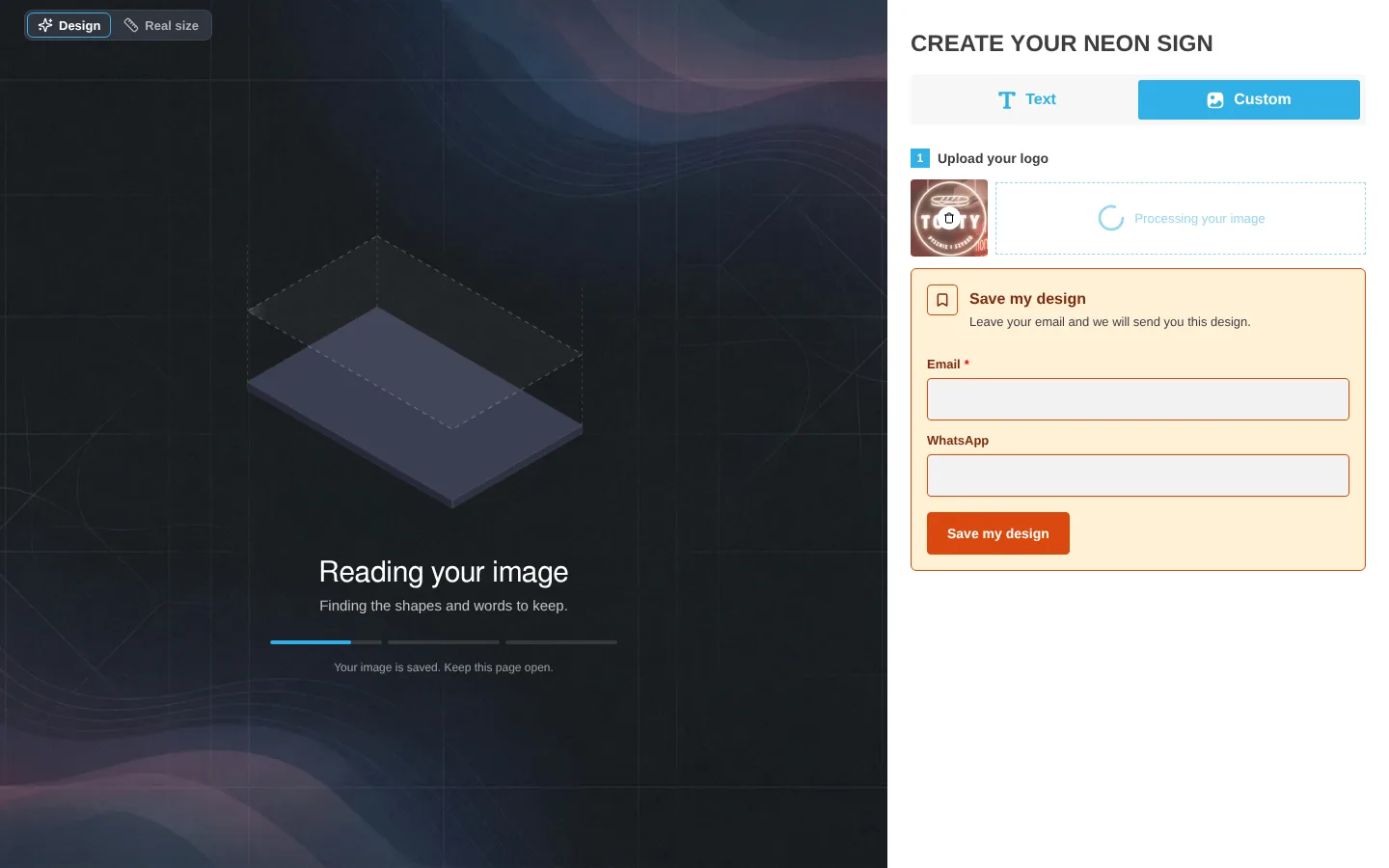Click 'Your image is saved. Keep this page open.'
1389x868 pixels.
[444, 667]
